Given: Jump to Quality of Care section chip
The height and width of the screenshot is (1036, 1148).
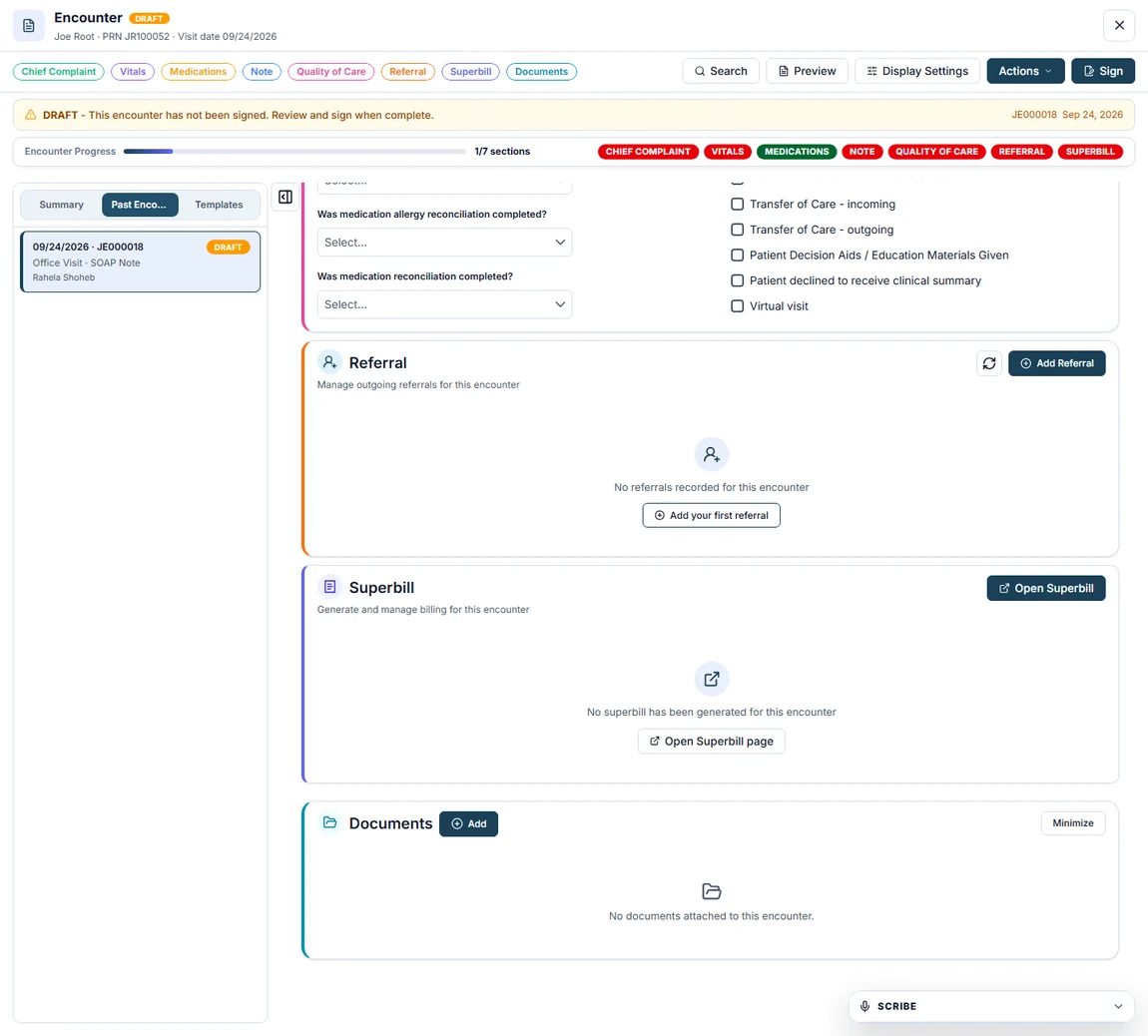Looking at the screenshot, I should (x=331, y=72).
